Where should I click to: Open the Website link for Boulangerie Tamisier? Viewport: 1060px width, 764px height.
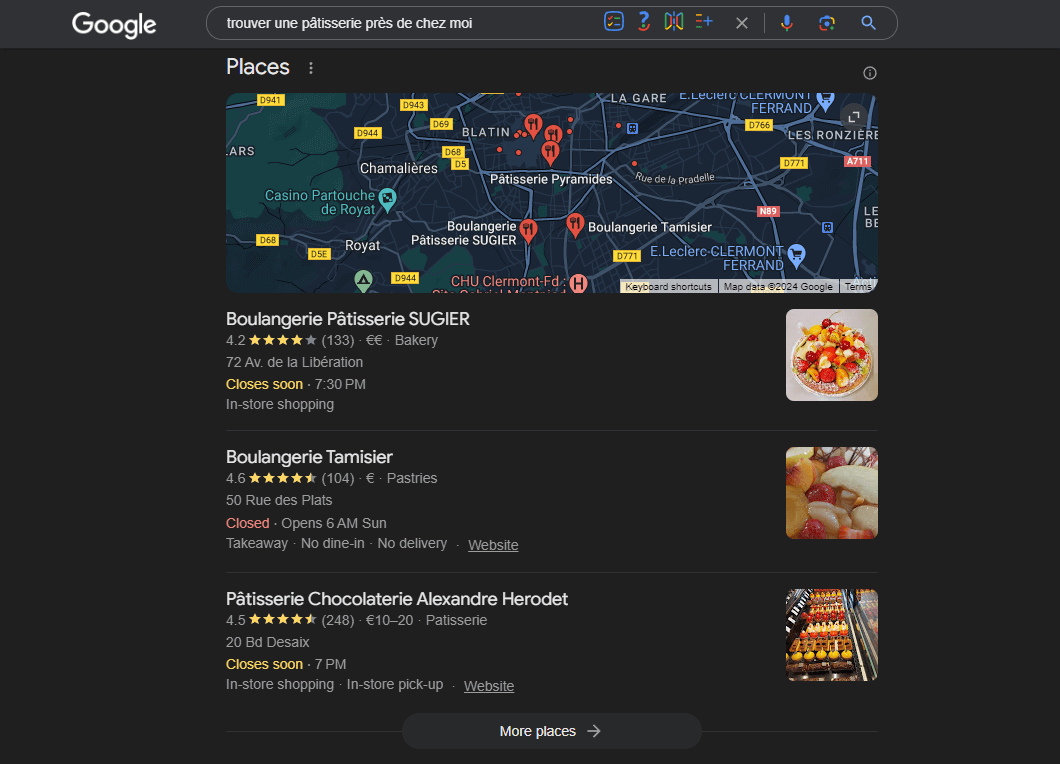coord(493,544)
